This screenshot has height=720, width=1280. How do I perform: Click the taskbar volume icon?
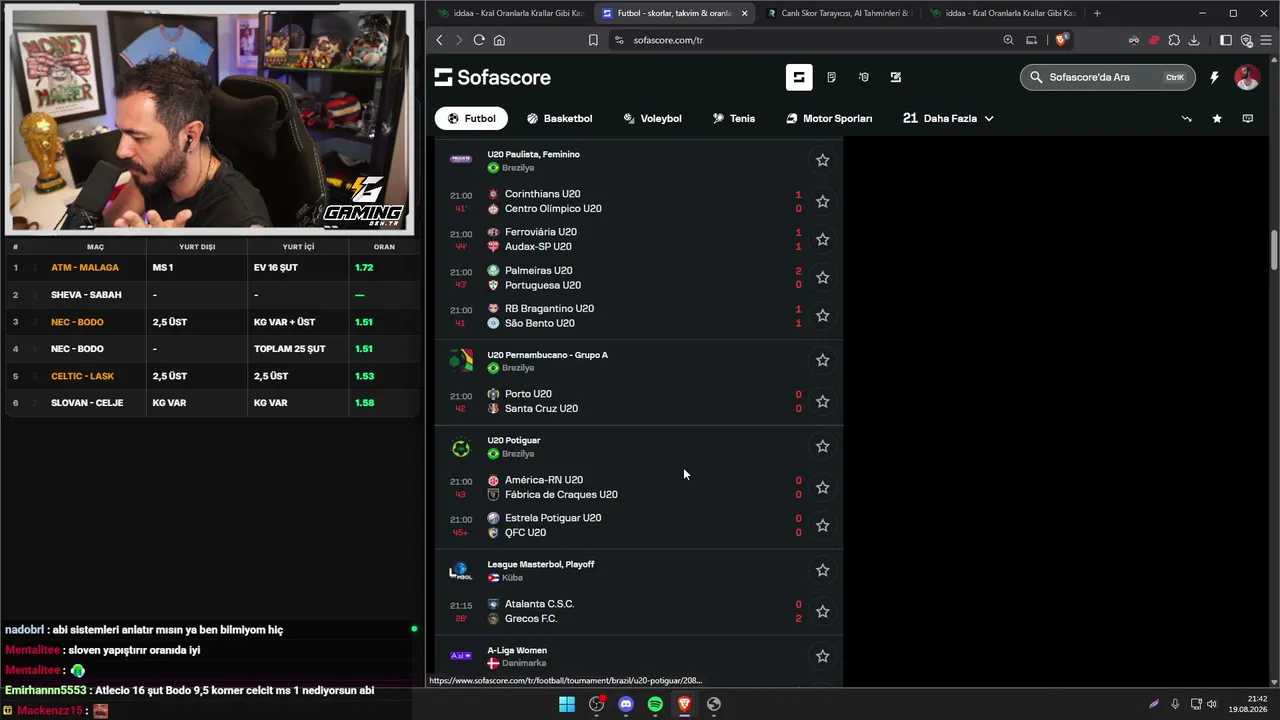(x=1212, y=704)
